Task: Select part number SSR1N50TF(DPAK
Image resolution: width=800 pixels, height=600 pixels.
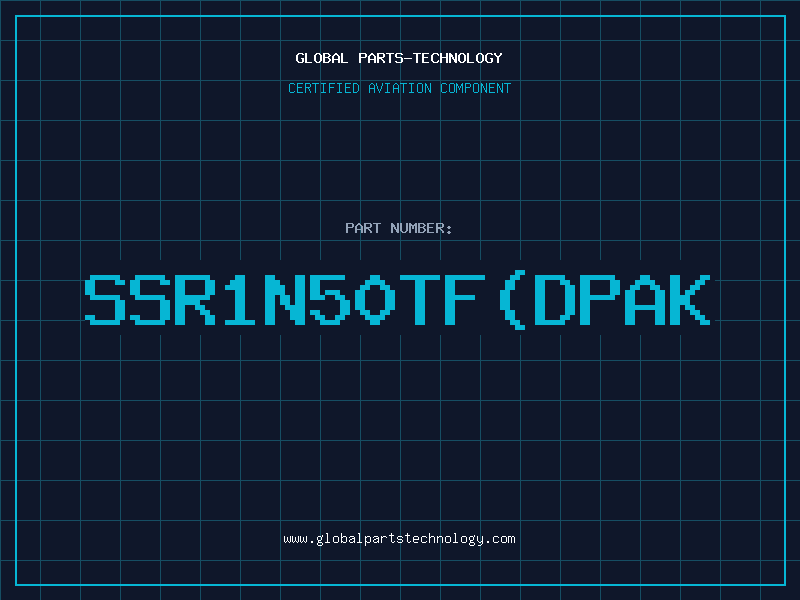Action: point(398,300)
